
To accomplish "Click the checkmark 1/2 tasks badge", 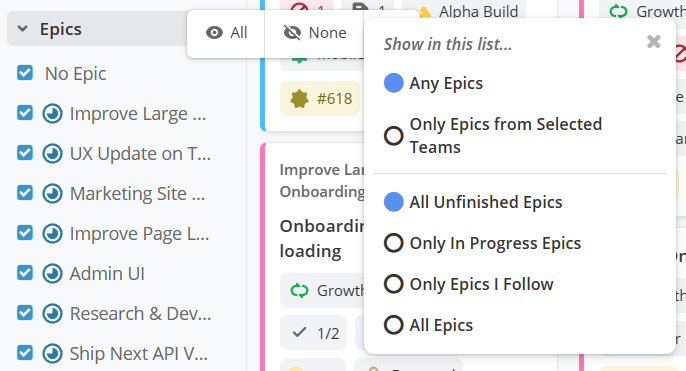I will pos(314,333).
